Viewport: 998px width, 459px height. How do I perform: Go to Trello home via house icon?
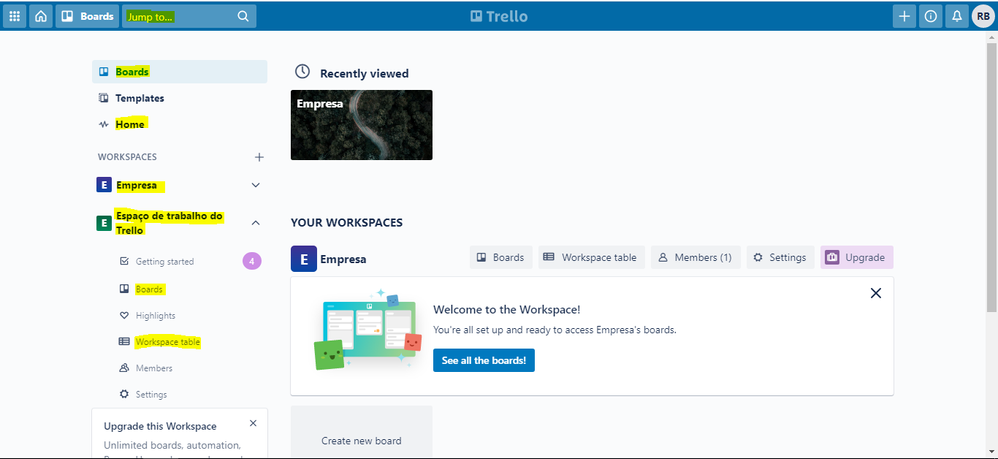[41, 17]
